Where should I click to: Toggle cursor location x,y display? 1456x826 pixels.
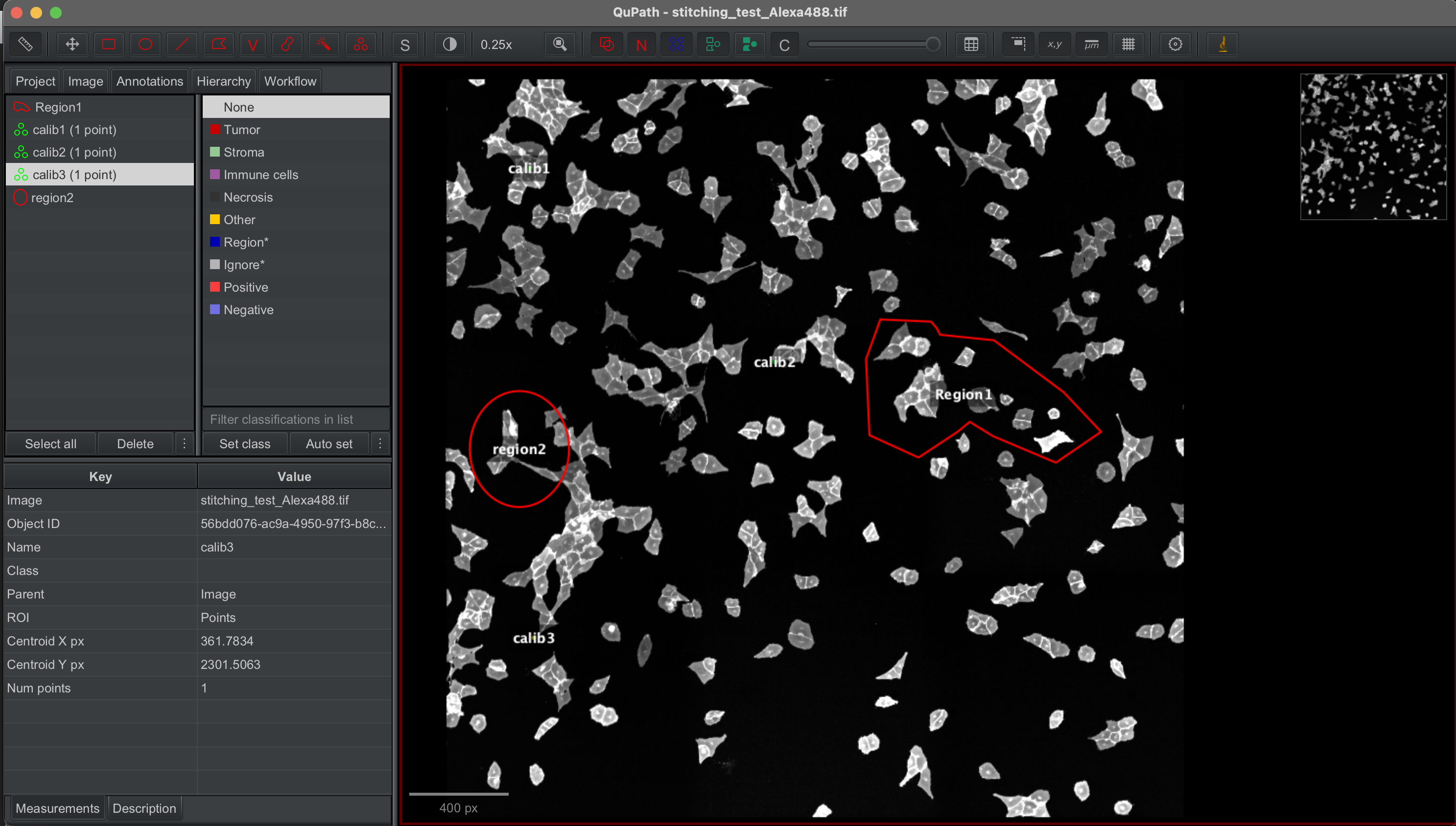pyautogui.click(x=1055, y=44)
